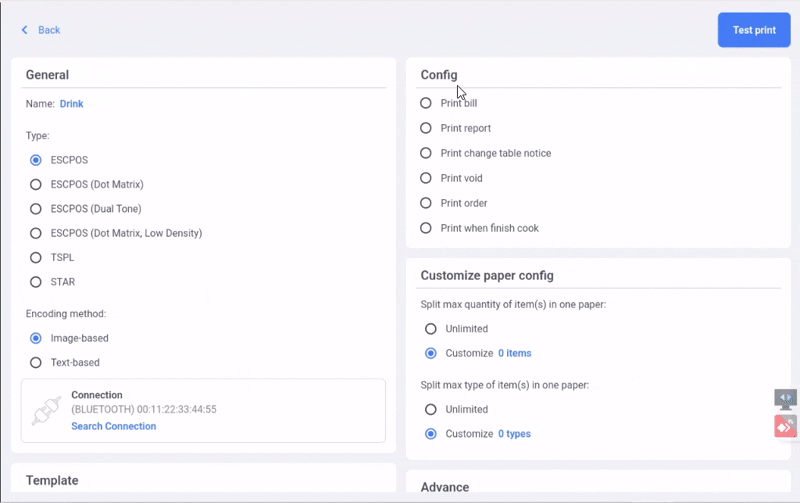The height and width of the screenshot is (503, 800).
Task: Switch encoding method to Text-based
Action: [36, 363]
